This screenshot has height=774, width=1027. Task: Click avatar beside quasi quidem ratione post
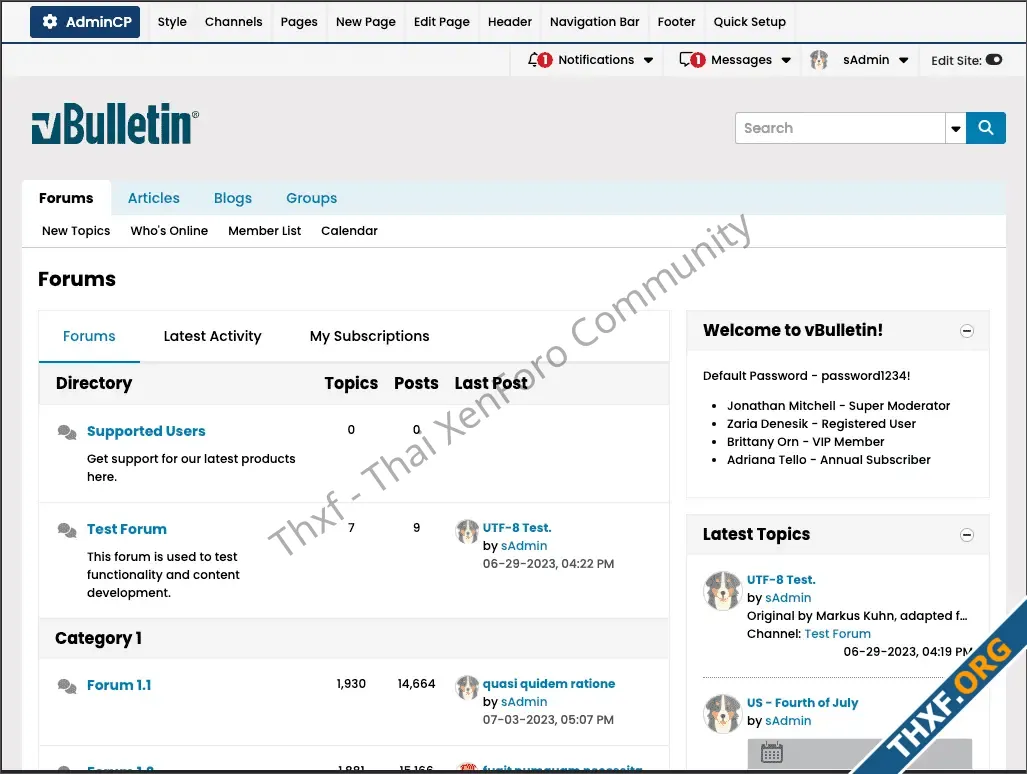[x=467, y=687]
